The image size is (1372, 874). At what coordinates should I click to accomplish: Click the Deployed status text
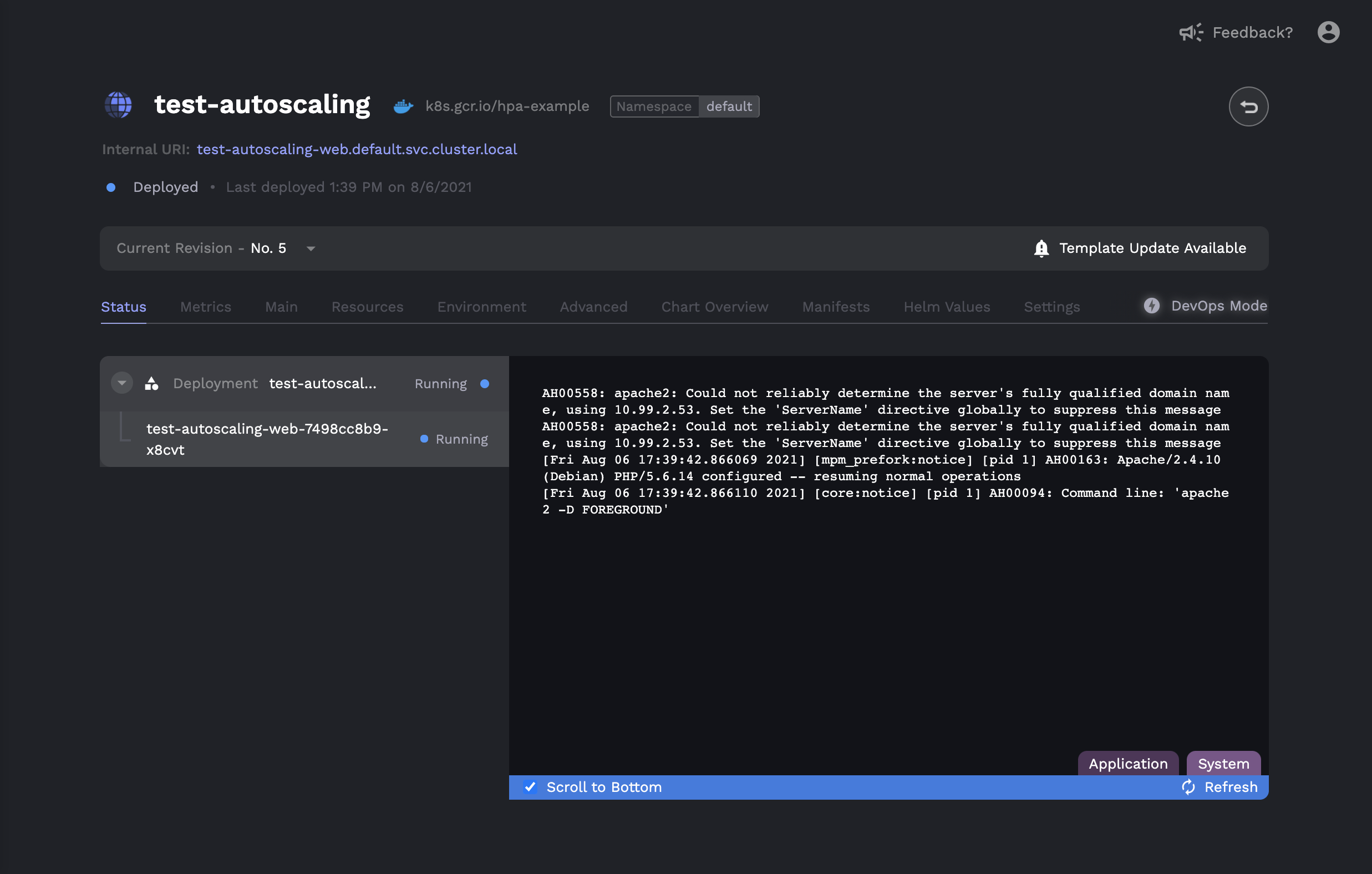coord(166,187)
